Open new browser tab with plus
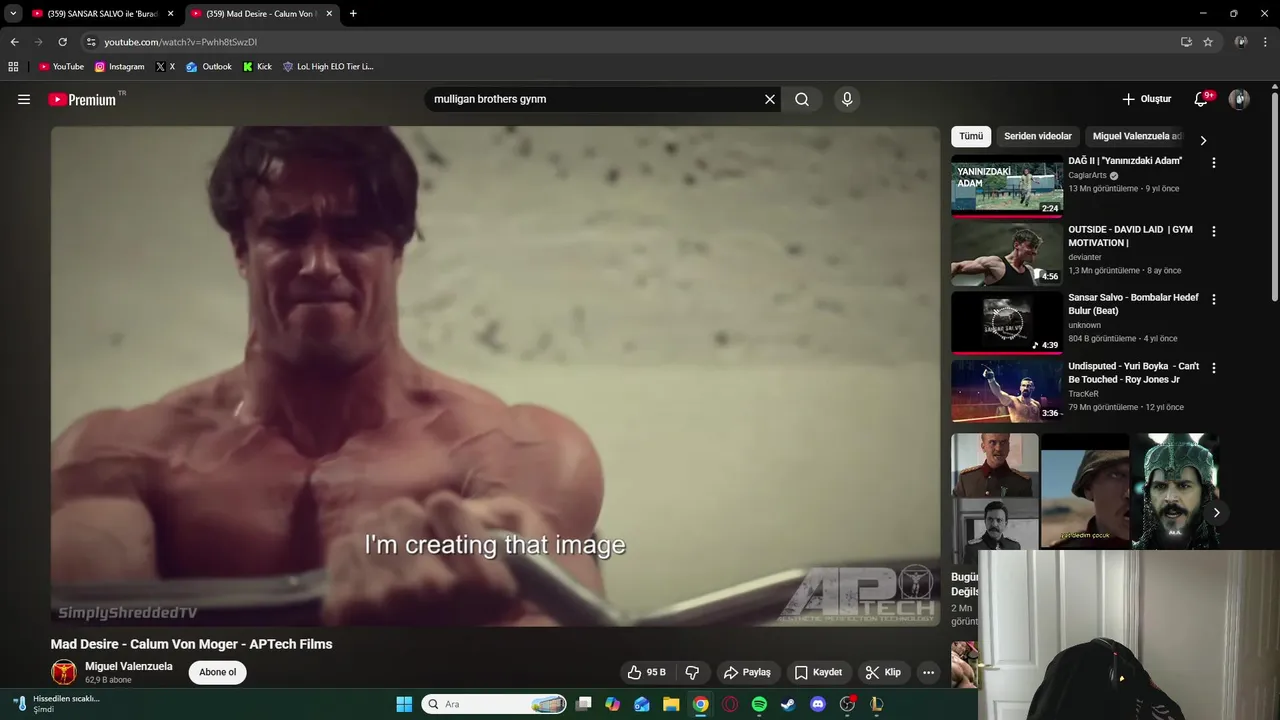 [353, 14]
